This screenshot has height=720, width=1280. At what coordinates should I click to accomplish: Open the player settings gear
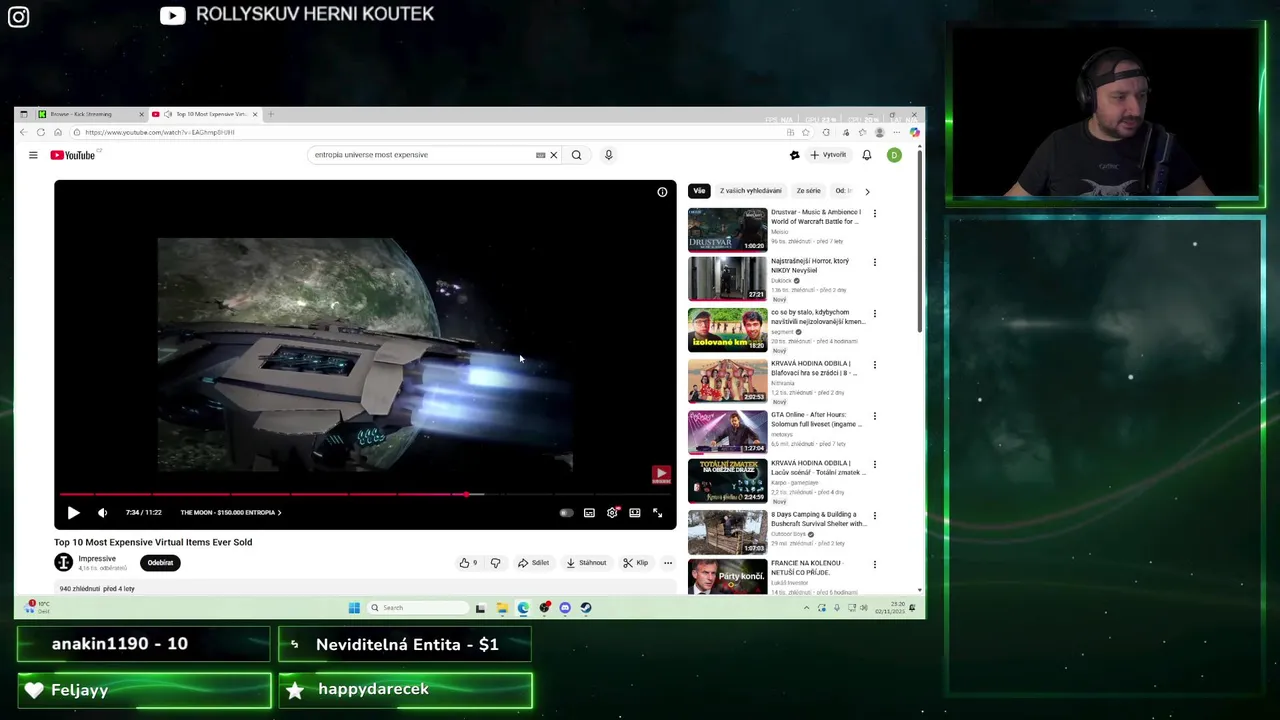coord(612,512)
